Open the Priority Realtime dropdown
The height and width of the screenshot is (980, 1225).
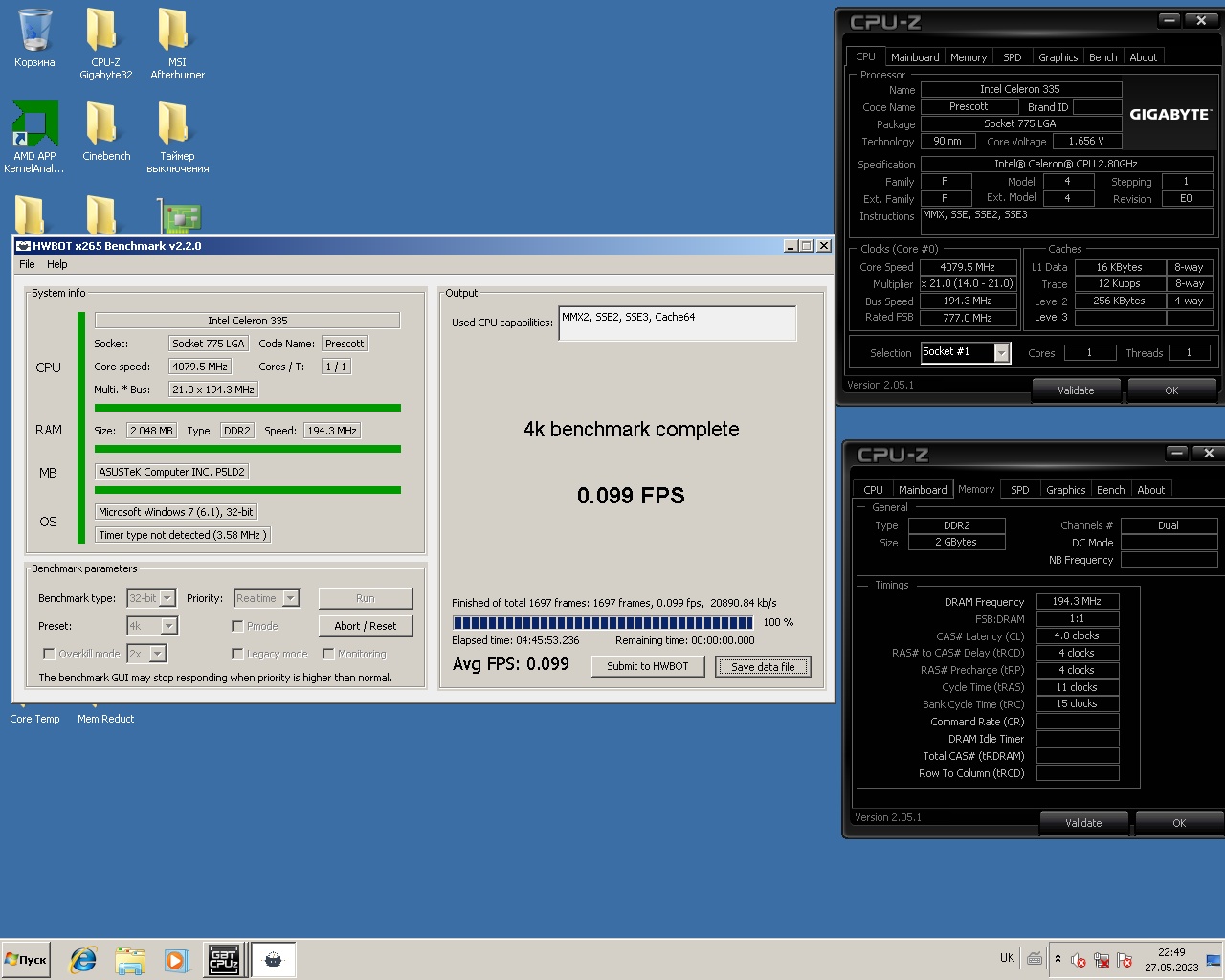[265, 598]
